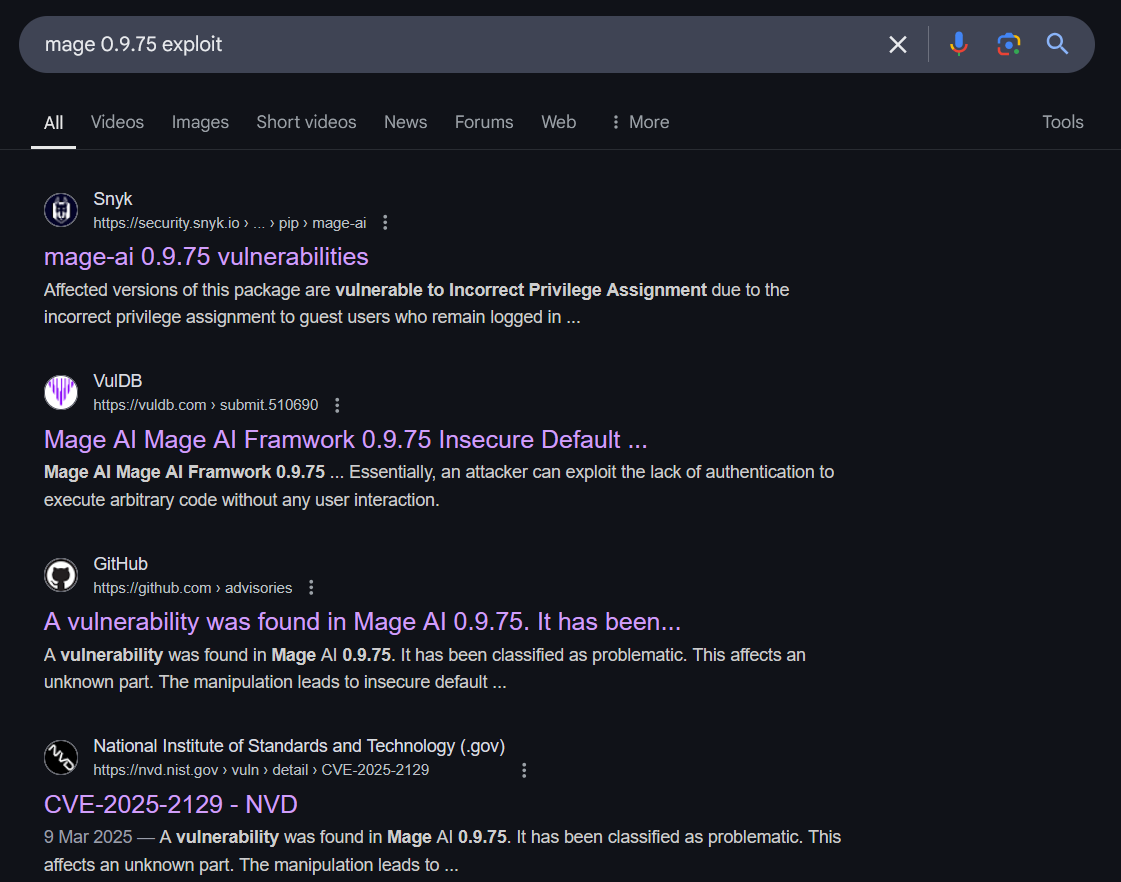Click the nvd.nist.gov CVE-2025-2129 URL
The height and width of the screenshot is (882, 1121).
tap(261, 770)
